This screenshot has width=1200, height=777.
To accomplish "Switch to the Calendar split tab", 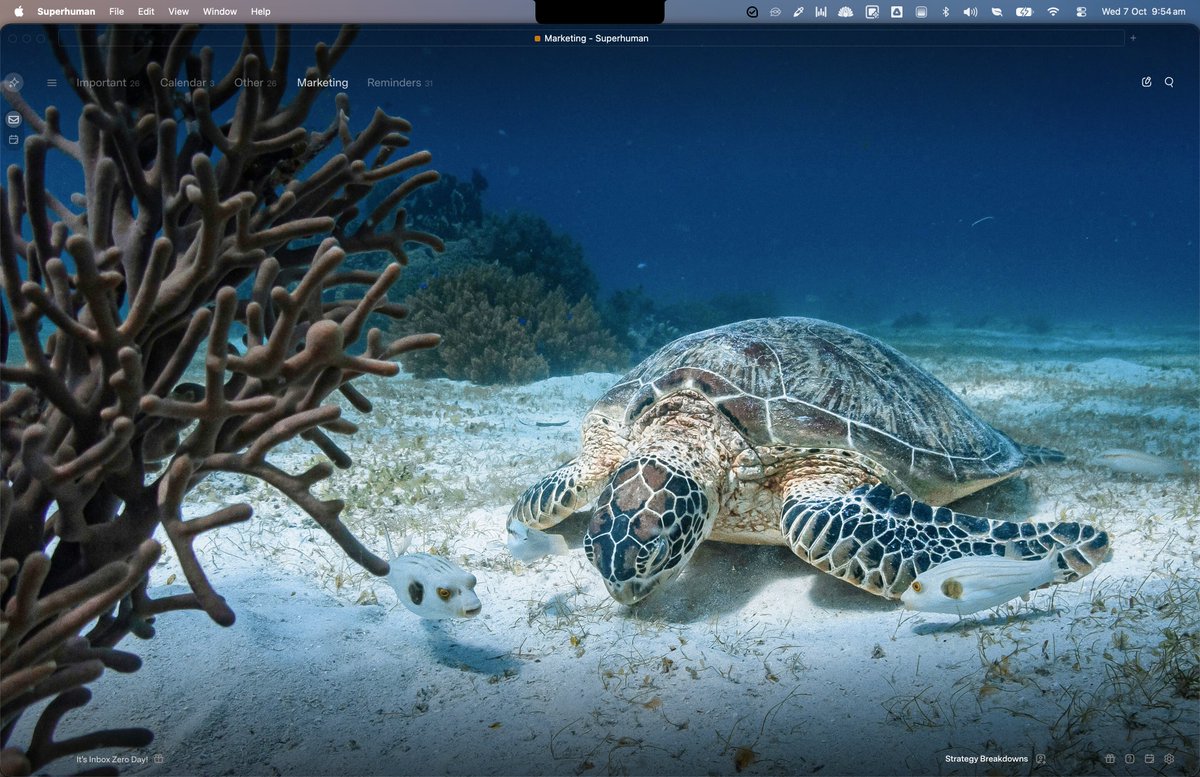I will click(x=187, y=83).
